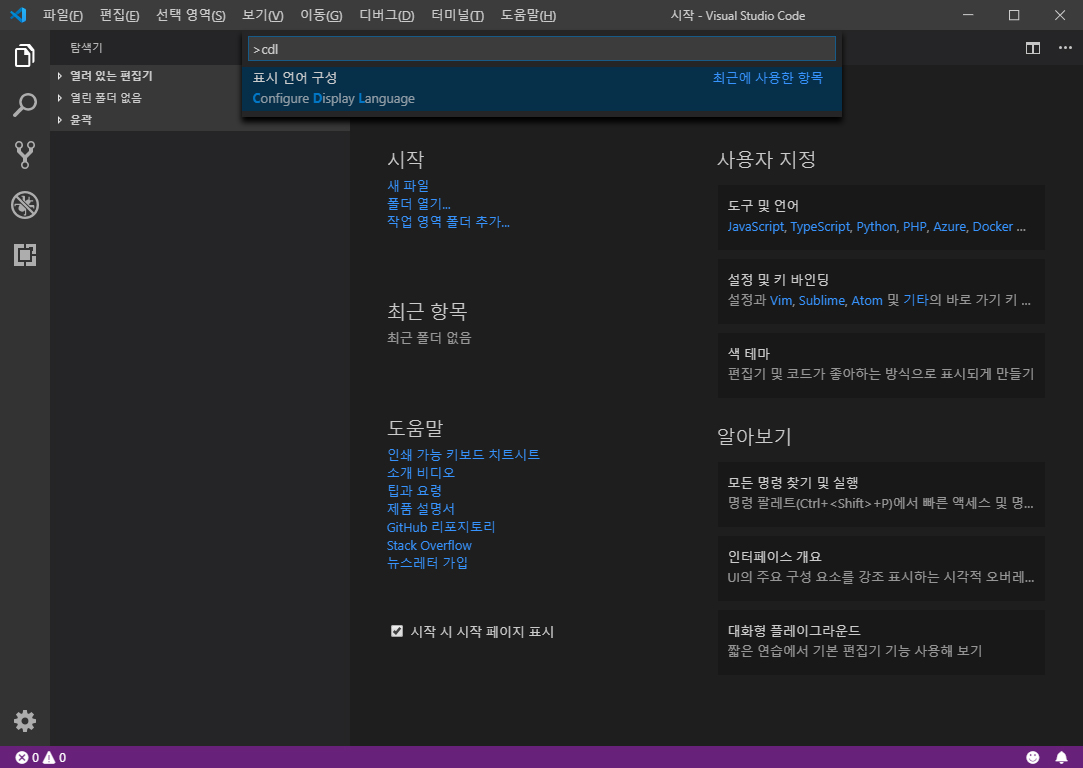Open the 편집(E) menu
Screen dimensions: 1083x768
coord(119,15)
